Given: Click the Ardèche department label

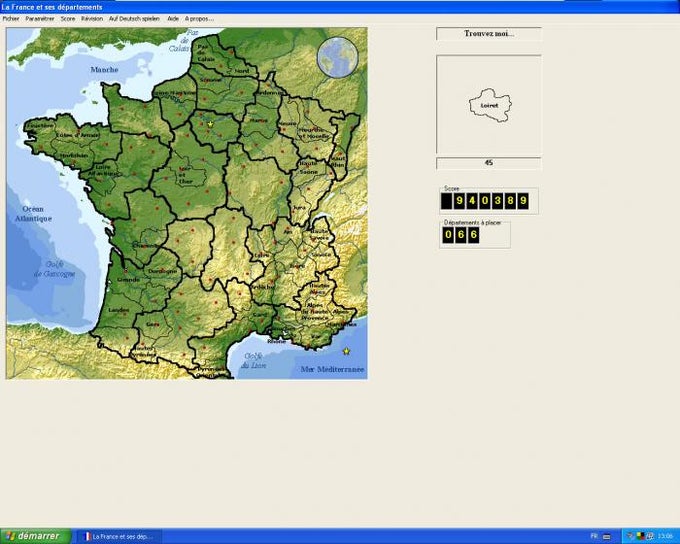Looking at the screenshot, I should [263, 287].
